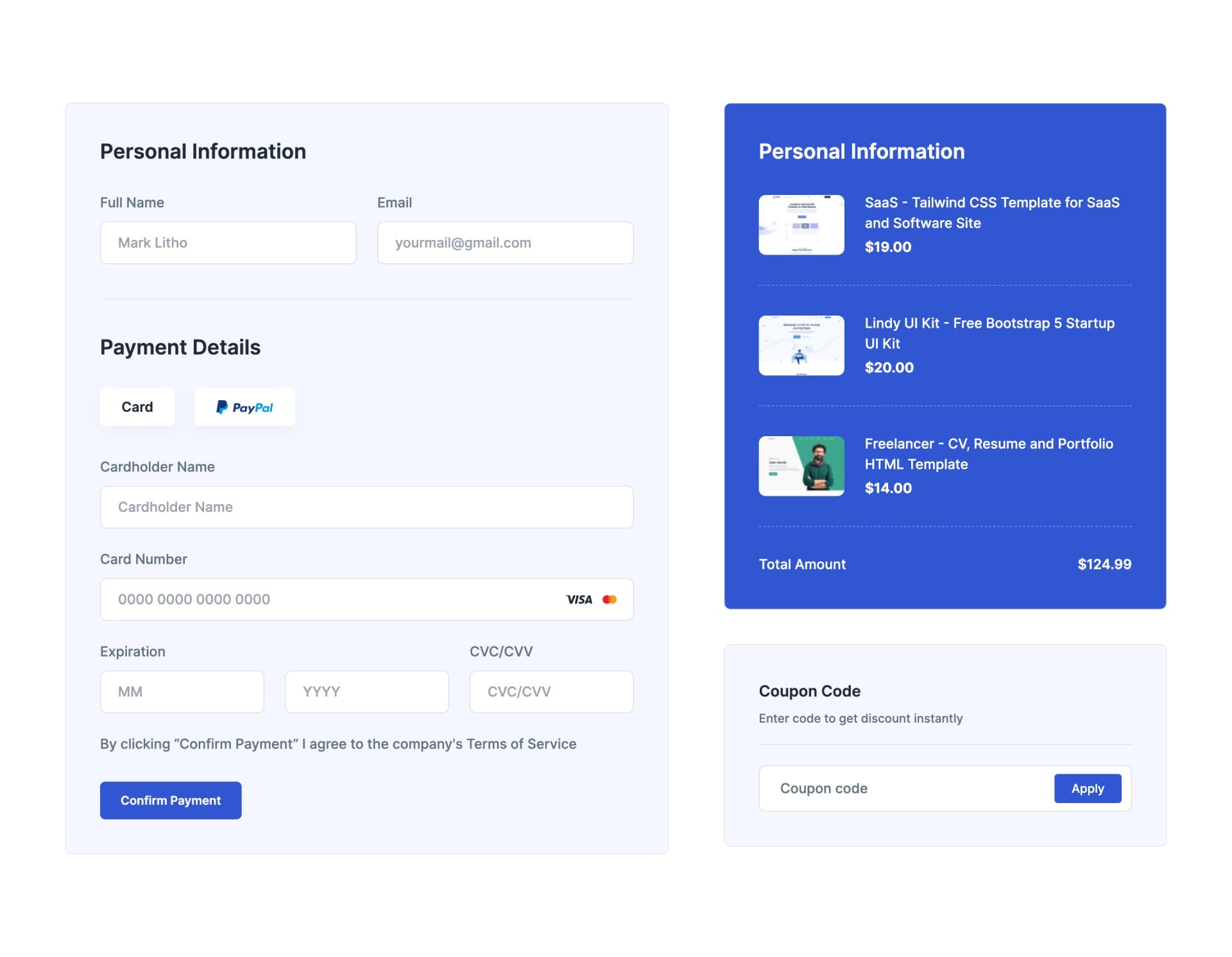
Task: Click the PayPal payment method icon
Action: point(244,407)
